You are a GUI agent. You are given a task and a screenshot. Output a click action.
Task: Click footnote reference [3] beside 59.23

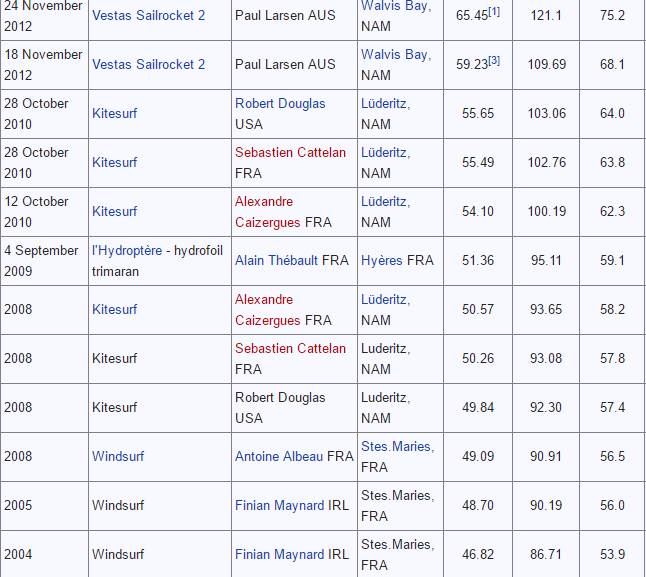point(493,60)
